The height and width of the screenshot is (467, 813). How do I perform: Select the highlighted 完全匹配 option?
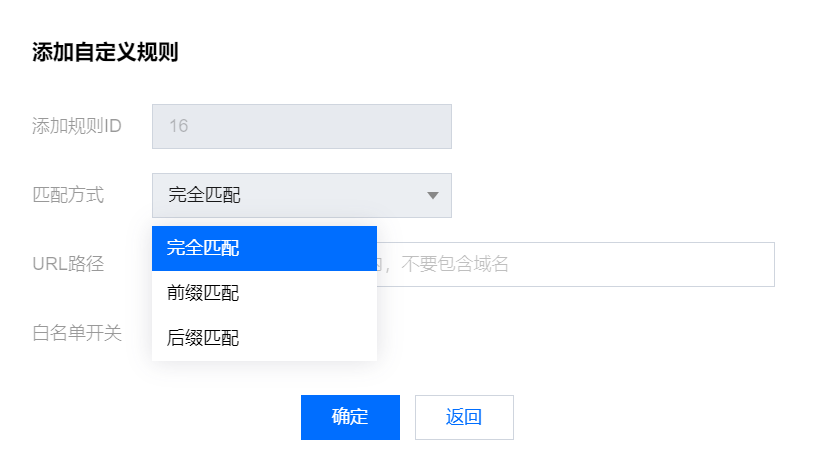264,248
